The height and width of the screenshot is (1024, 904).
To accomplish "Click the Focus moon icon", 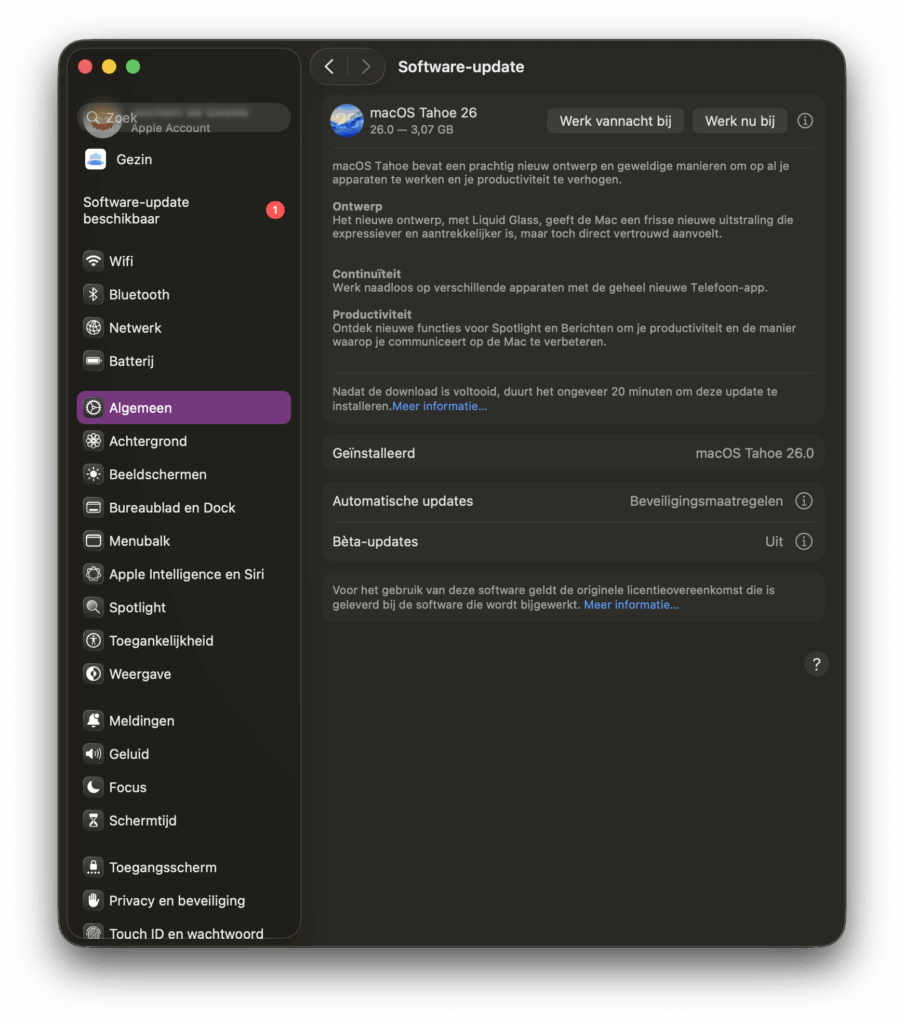I will (x=93, y=787).
